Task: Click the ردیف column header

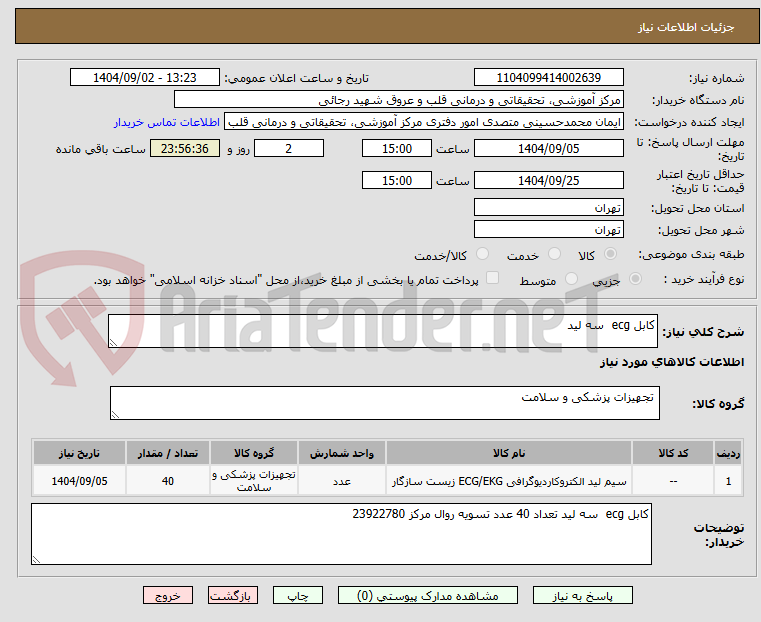Action: click(x=728, y=453)
